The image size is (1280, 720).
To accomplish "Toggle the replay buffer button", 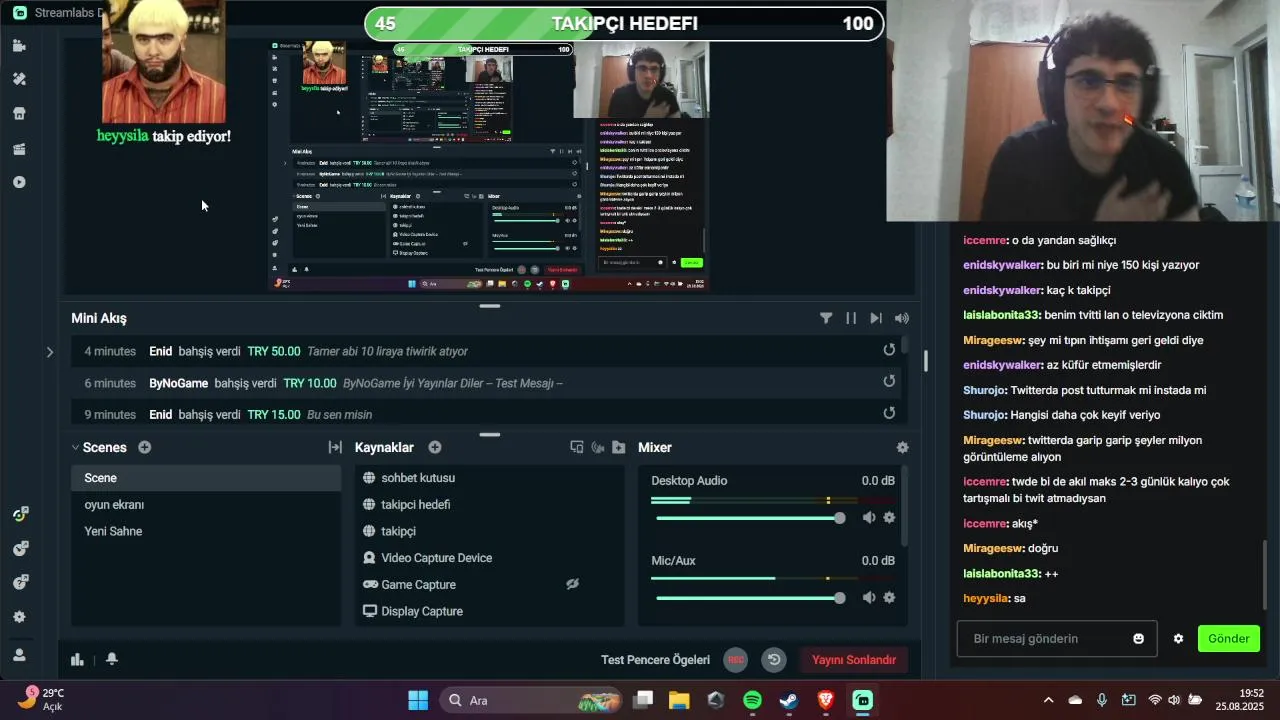I will click(774, 660).
